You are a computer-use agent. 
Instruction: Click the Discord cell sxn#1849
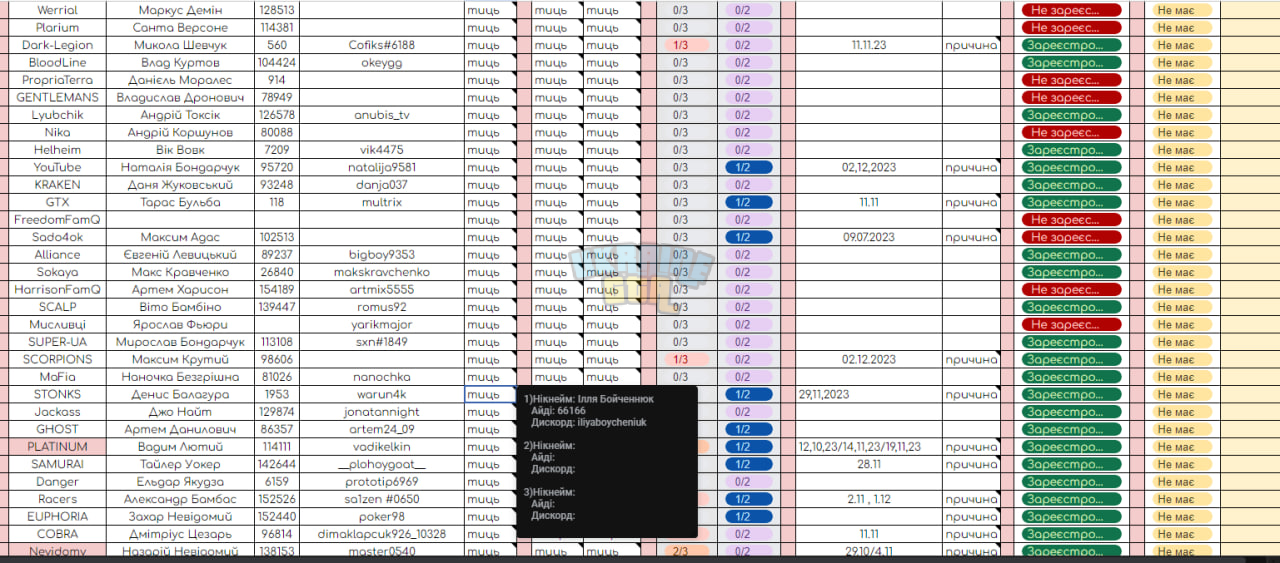click(382, 342)
